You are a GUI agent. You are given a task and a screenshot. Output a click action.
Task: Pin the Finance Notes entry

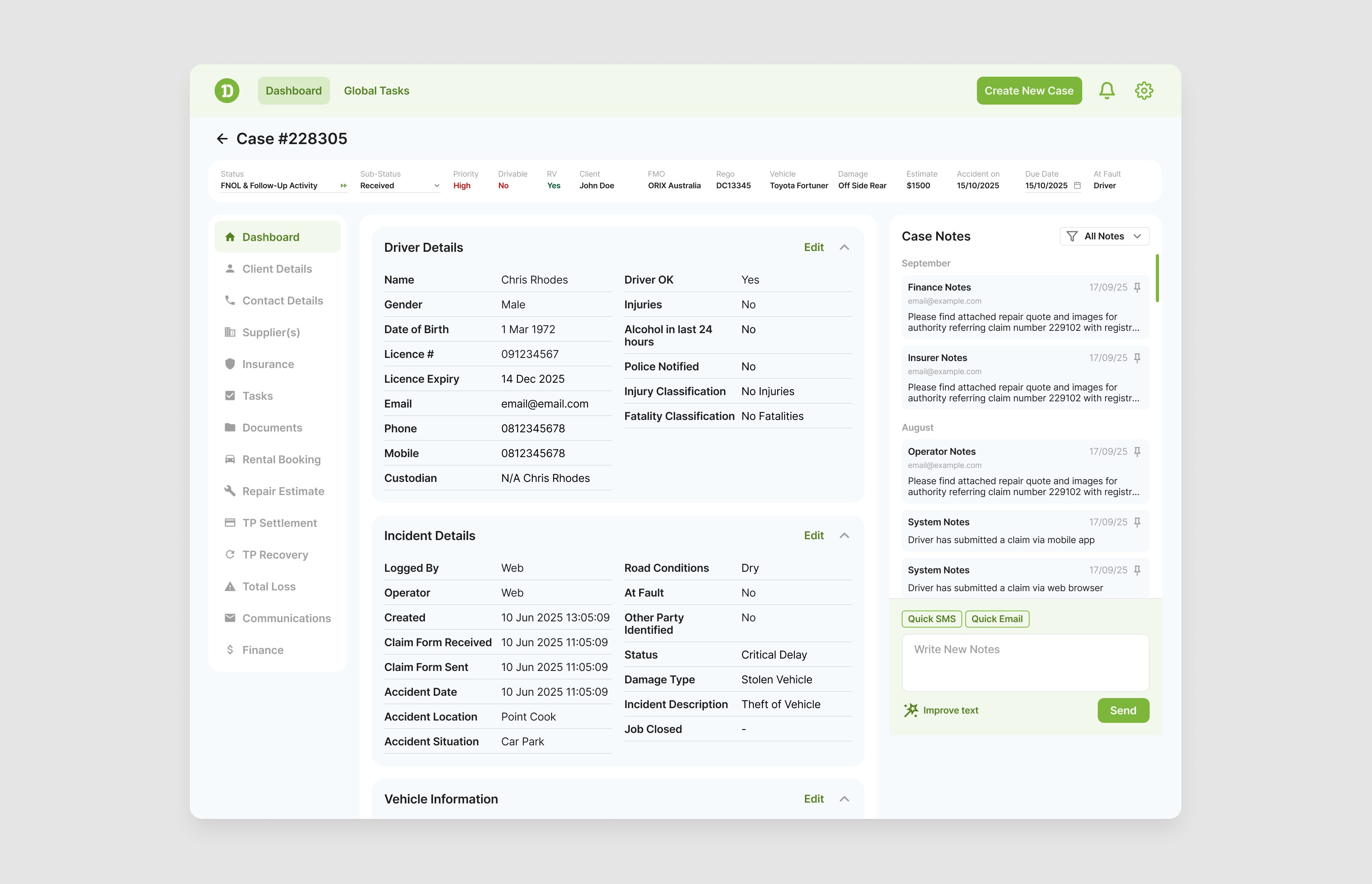1137,287
